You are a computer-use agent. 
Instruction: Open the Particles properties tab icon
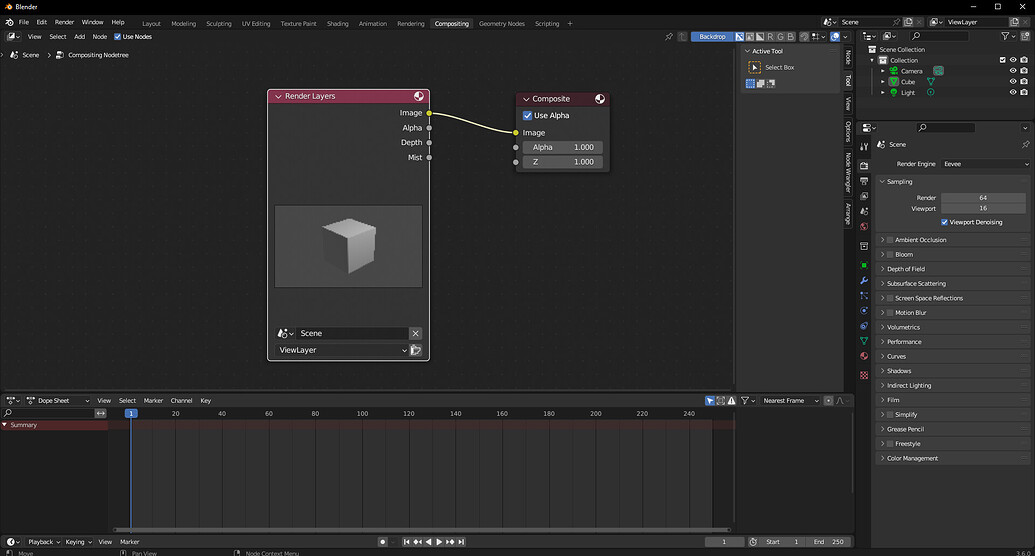[x=864, y=296]
